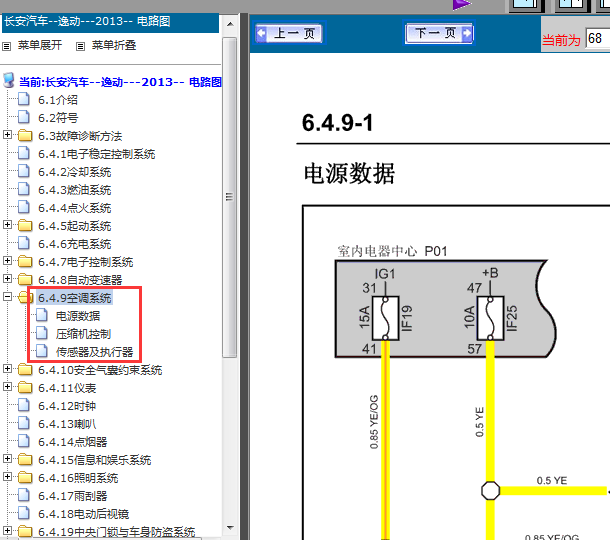Click the sidebar vertical scrollbar thumb
The image size is (610, 540).
pos(230,197)
